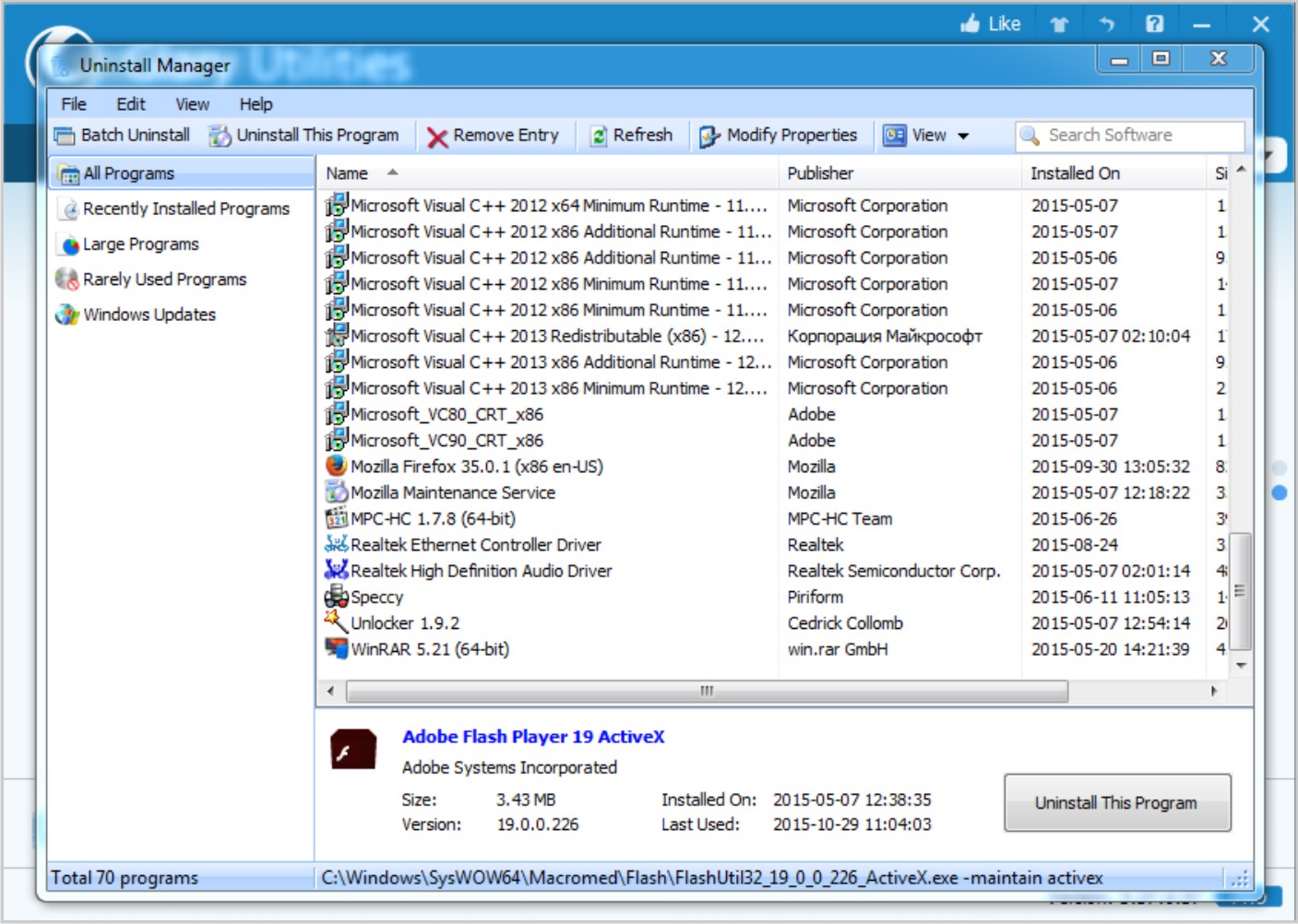Open the File menu
This screenshot has width=1298, height=924.
pos(72,103)
